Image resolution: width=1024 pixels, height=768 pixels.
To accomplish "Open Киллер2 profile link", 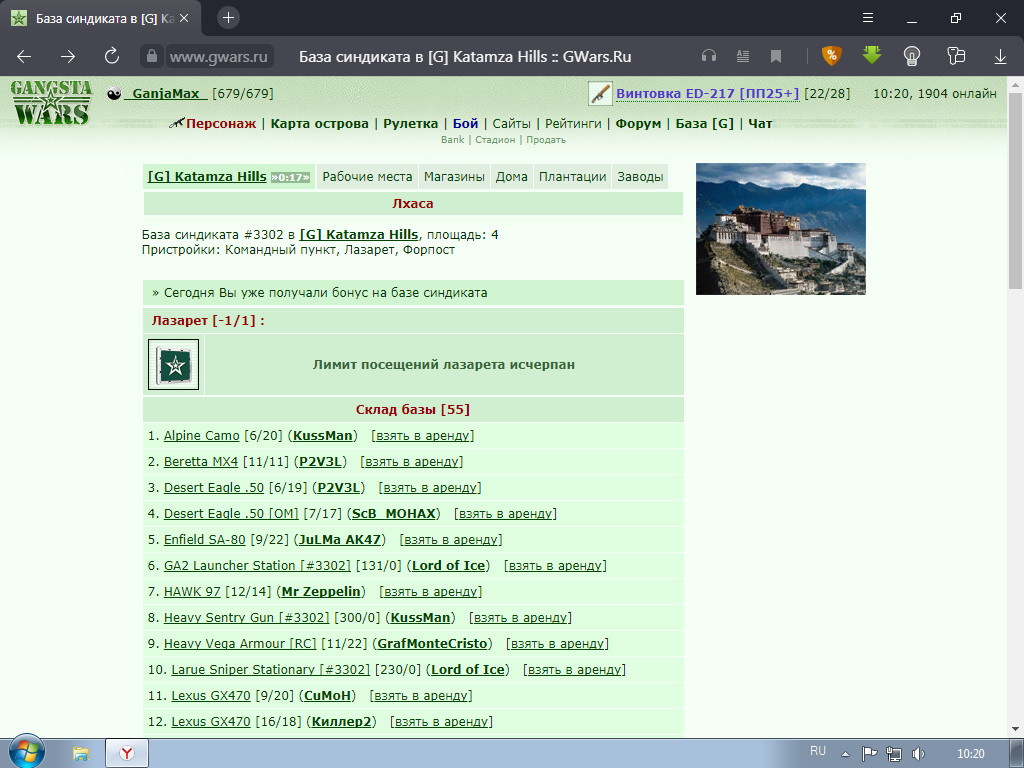I will click(x=341, y=722).
